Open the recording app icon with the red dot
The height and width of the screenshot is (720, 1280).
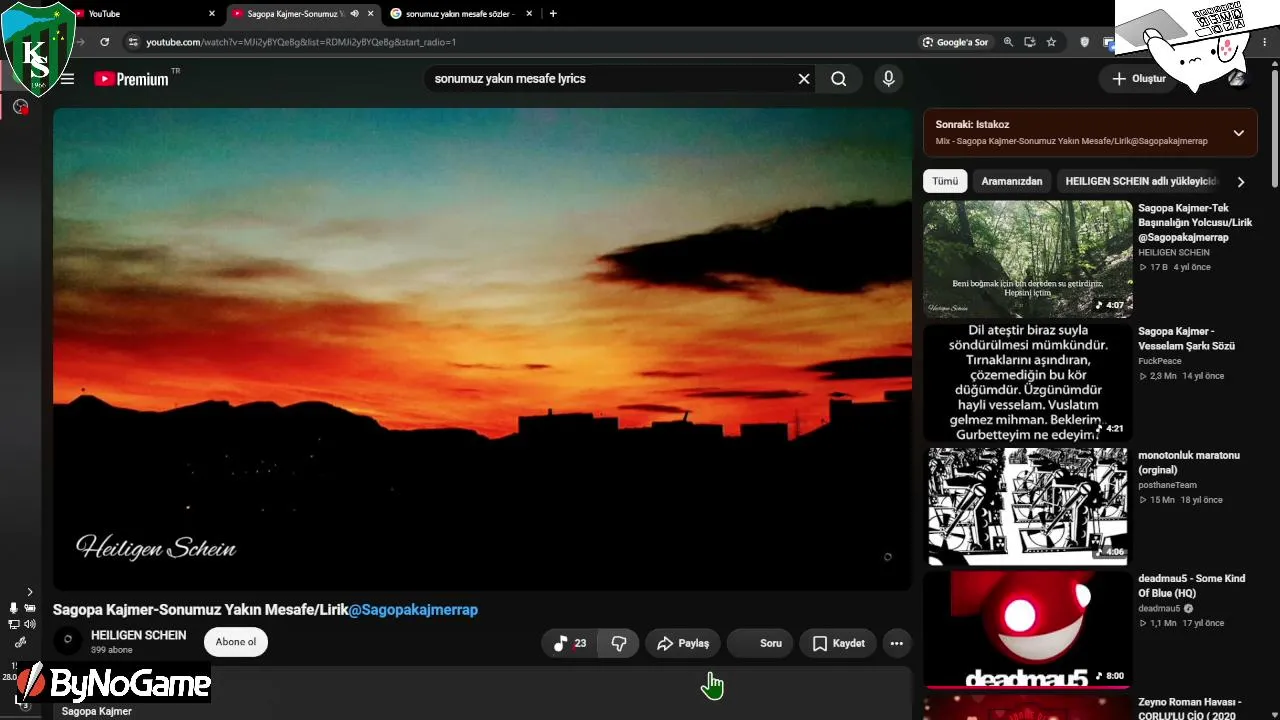(x=20, y=107)
